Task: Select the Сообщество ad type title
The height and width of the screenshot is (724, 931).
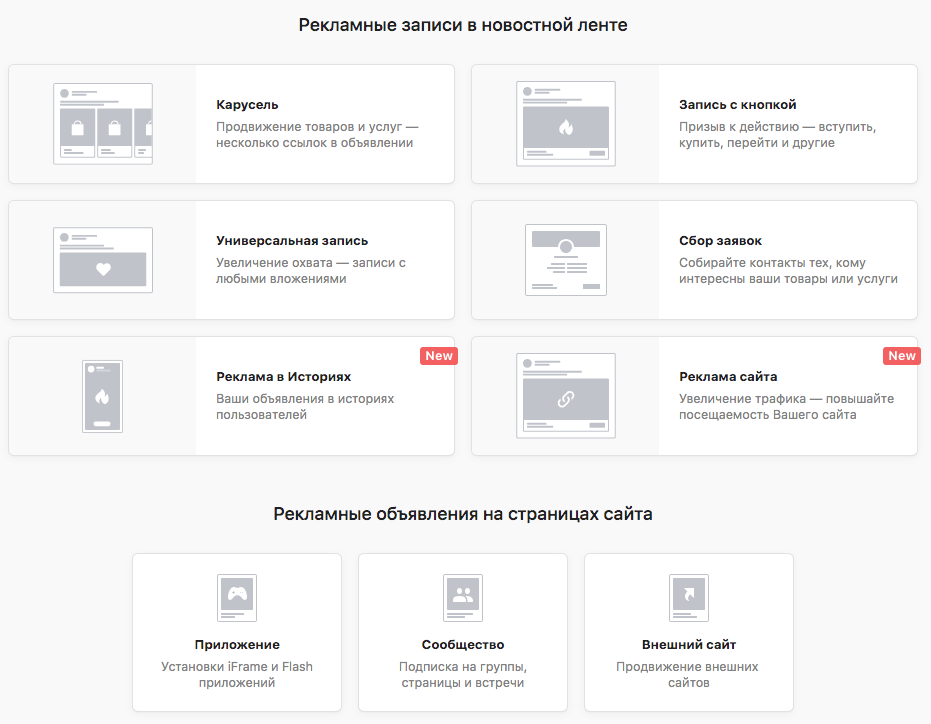Action: 463,645
